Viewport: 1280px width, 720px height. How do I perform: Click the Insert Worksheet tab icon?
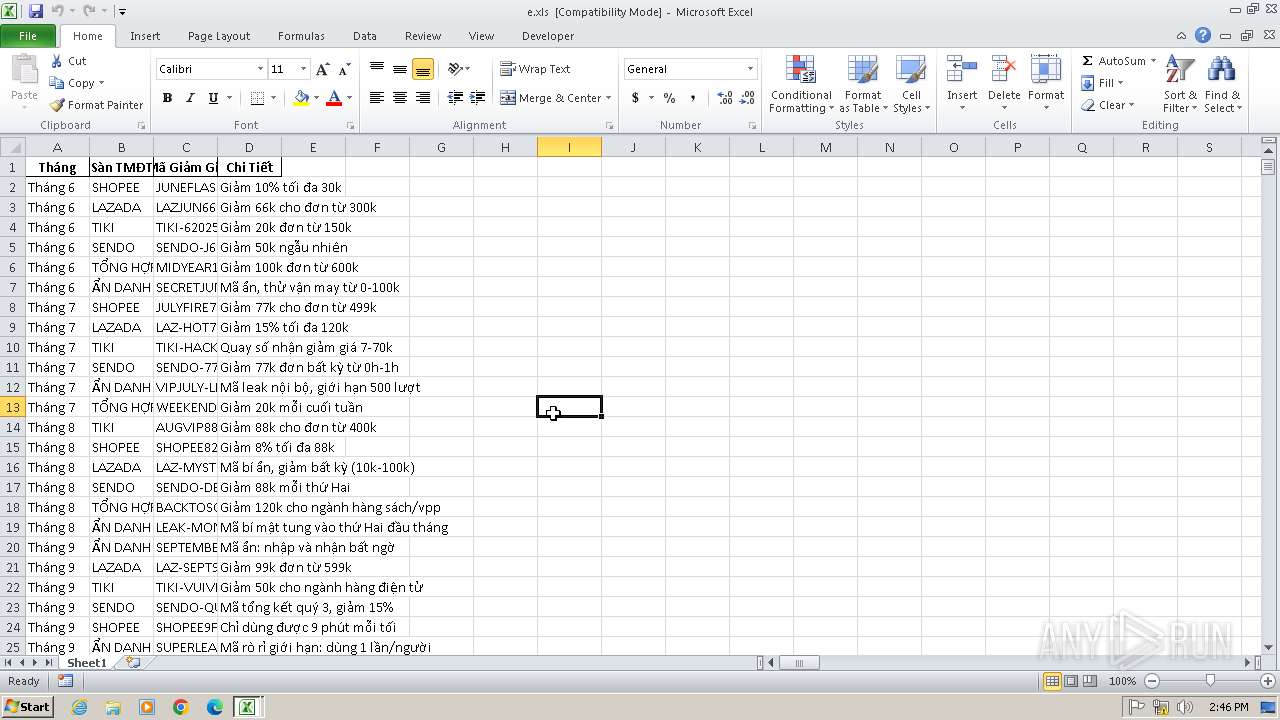point(132,663)
